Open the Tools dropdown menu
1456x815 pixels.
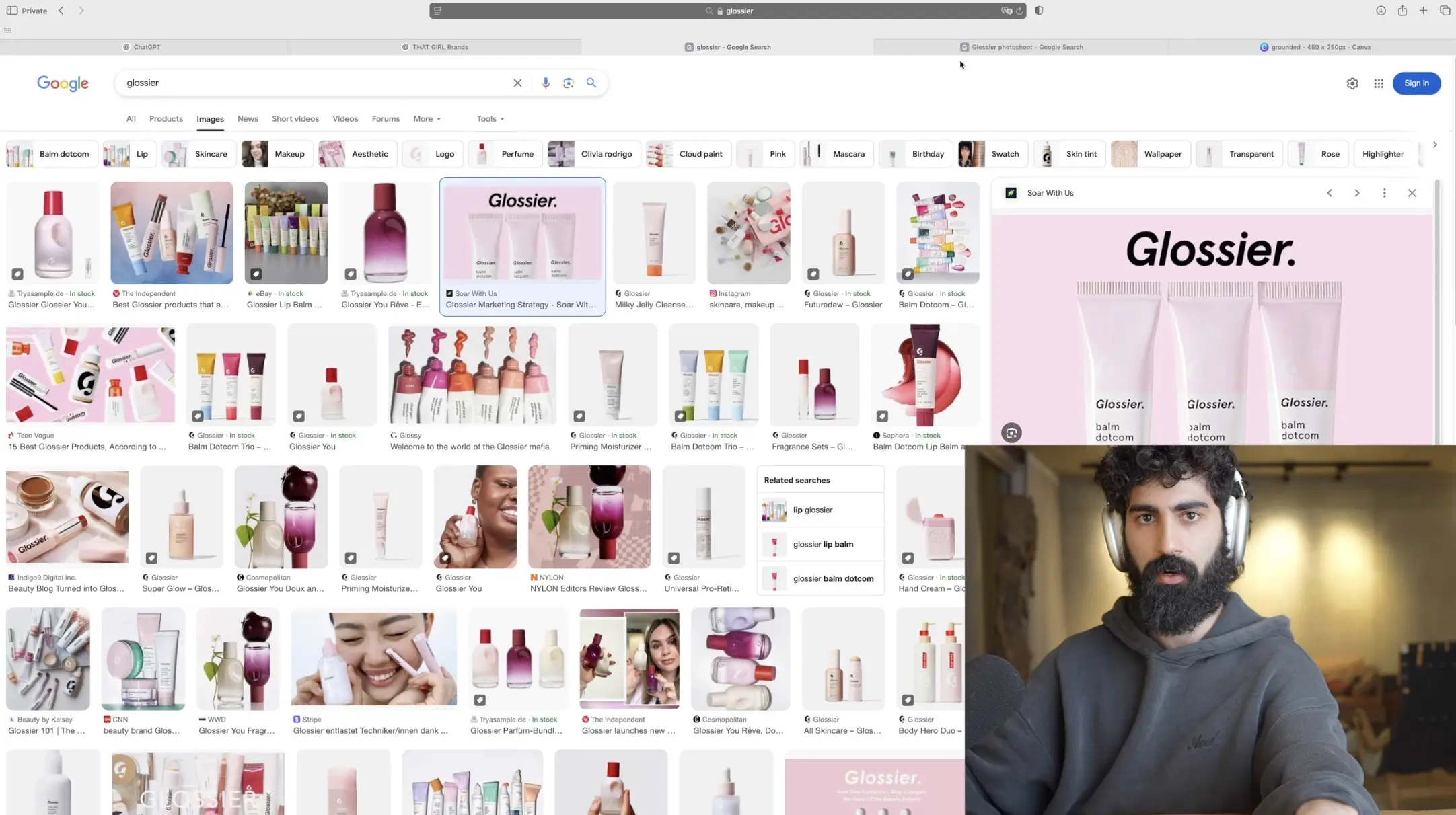(x=490, y=119)
